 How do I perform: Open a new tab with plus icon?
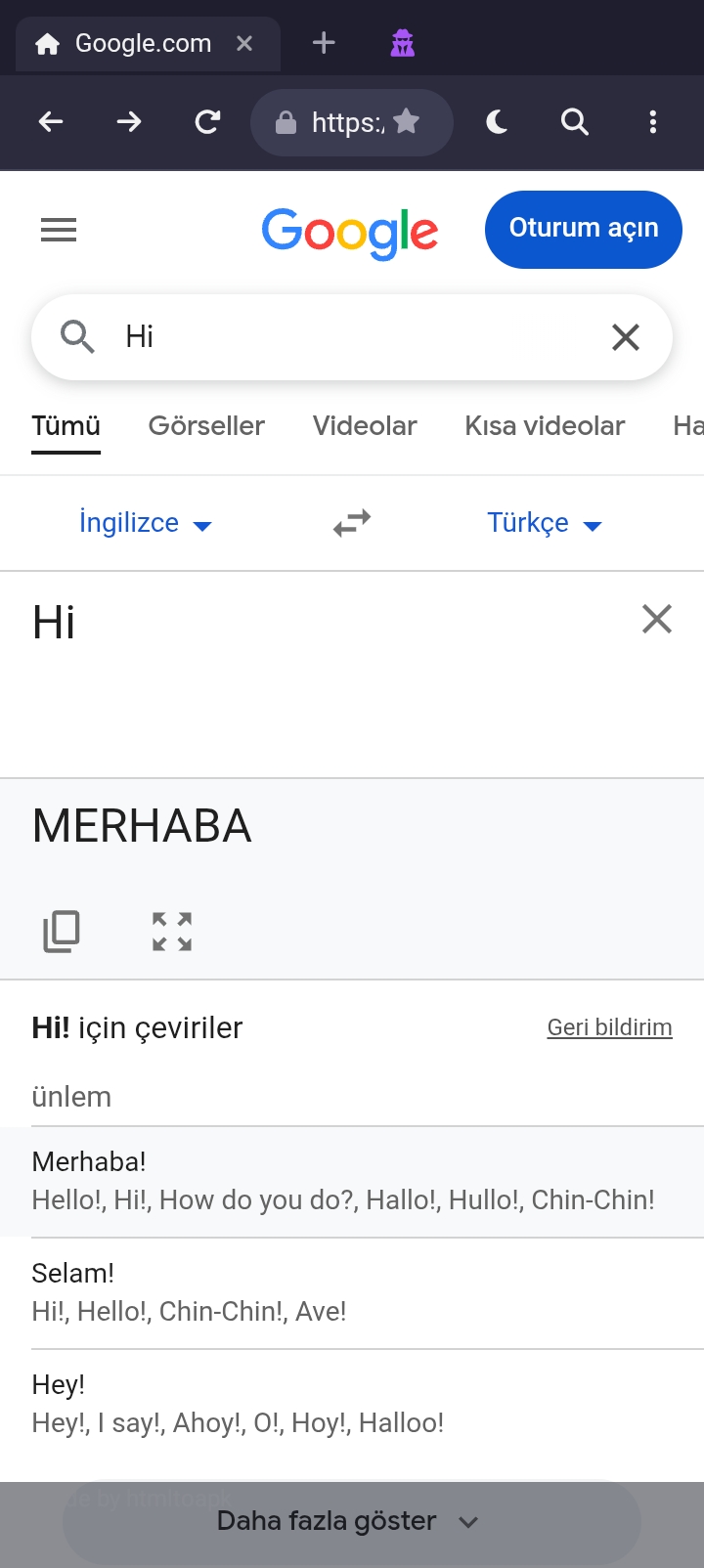pos(324,43)
